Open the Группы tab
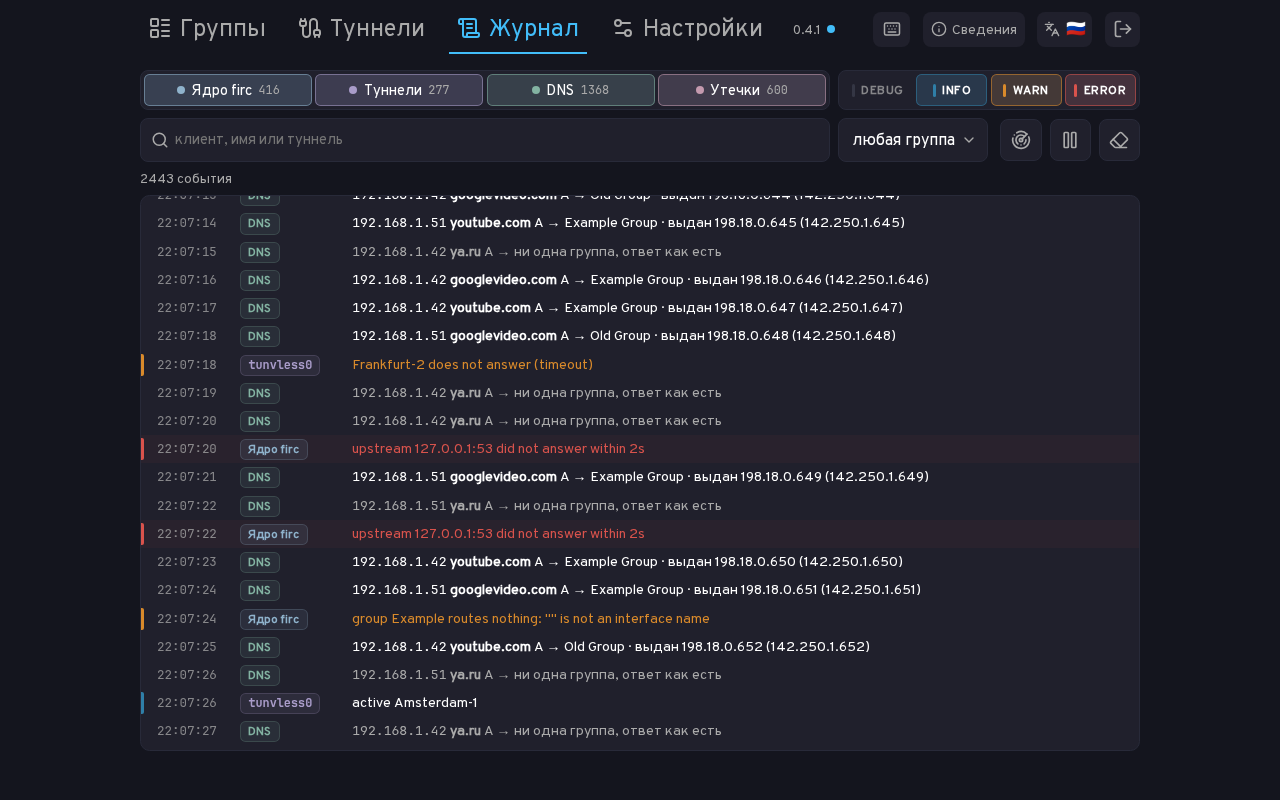The image size is (1280, 800). click(x=207, y=29)
